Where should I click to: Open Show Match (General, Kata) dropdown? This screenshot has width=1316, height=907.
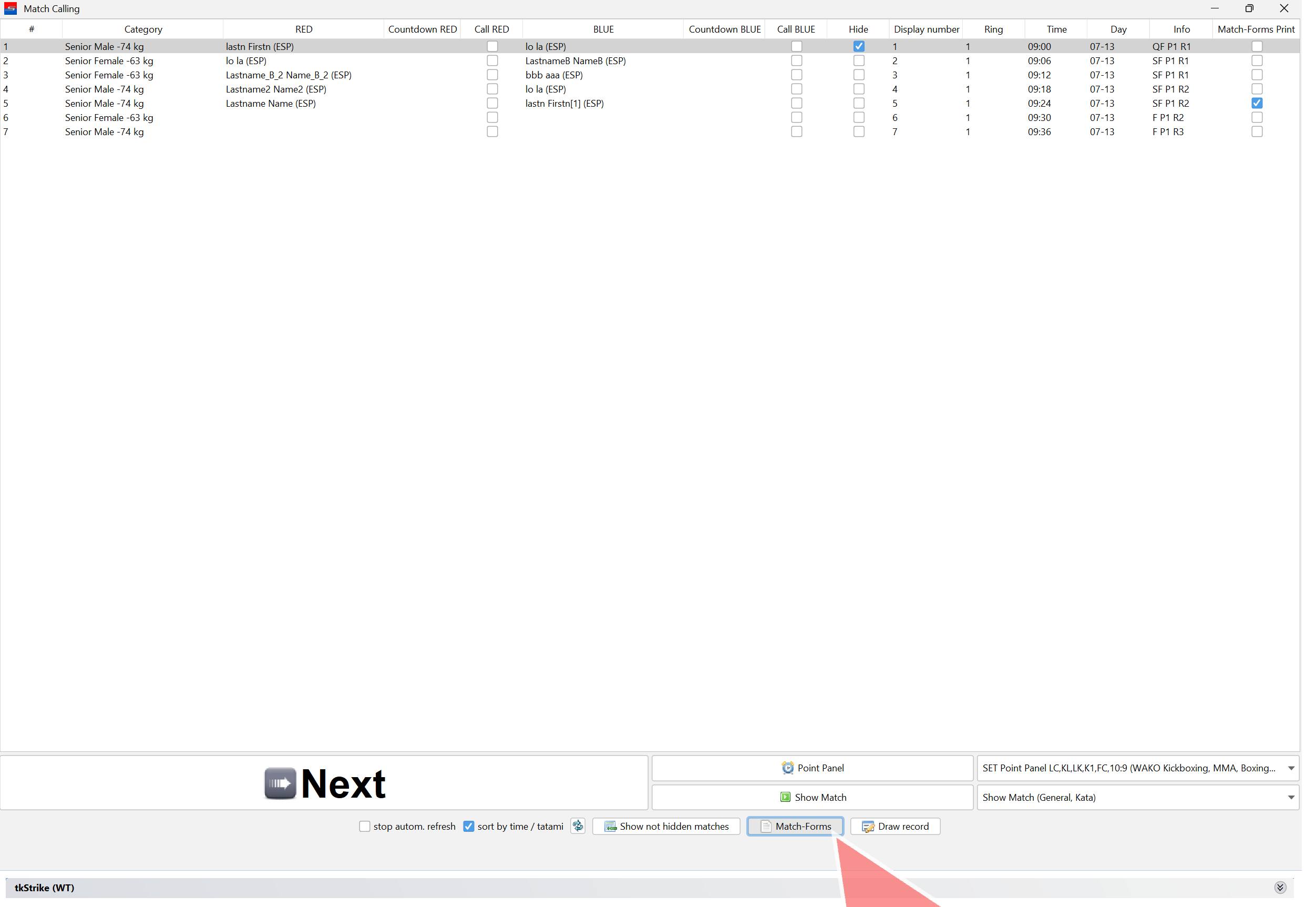pos(1291,797)
